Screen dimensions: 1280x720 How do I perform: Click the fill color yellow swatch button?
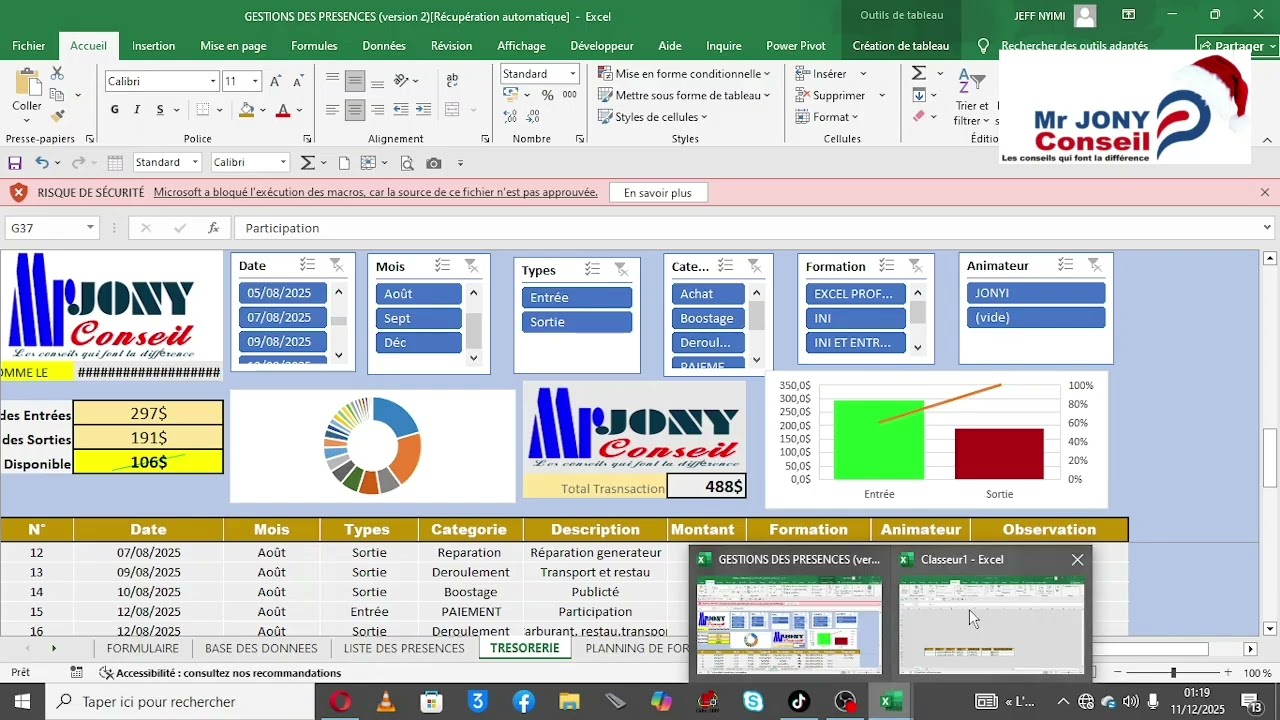(246, 110)
